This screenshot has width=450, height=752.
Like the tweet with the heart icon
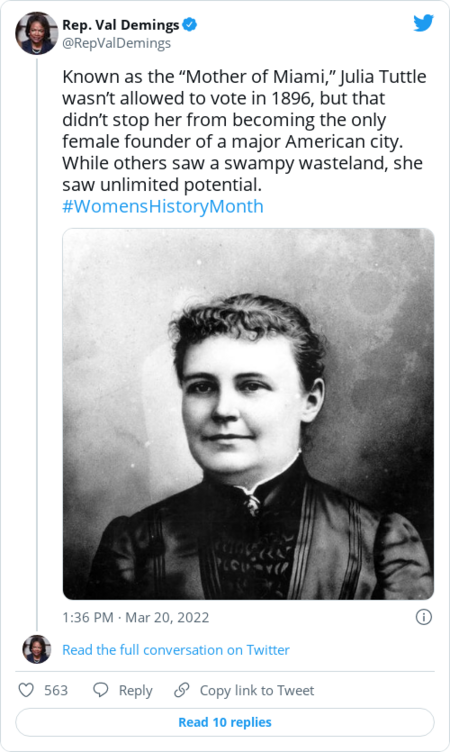click(26, 690)
